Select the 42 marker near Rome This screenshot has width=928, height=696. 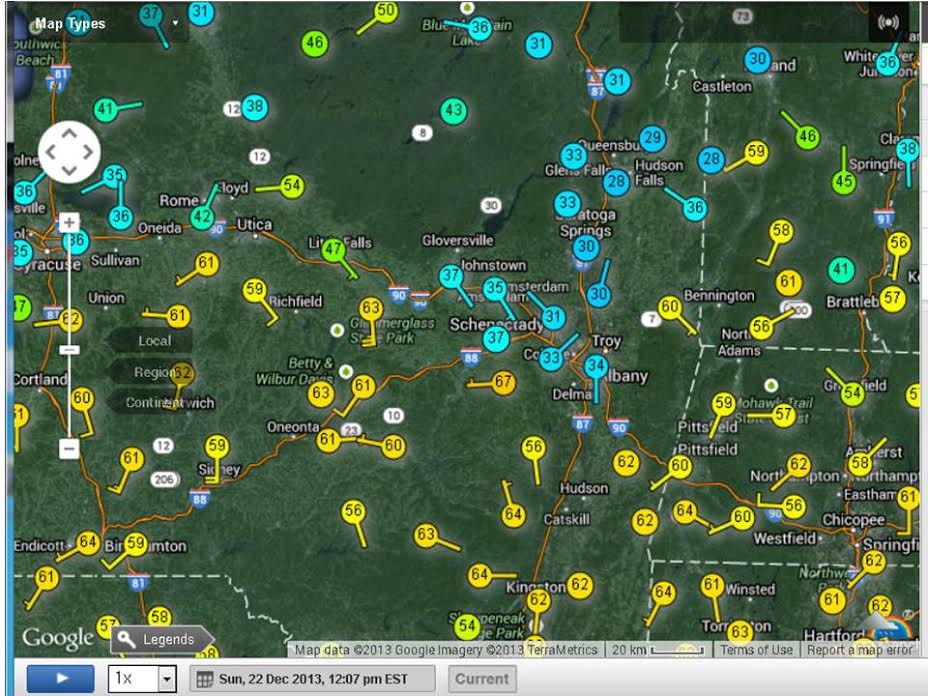(x=202, y=217)
